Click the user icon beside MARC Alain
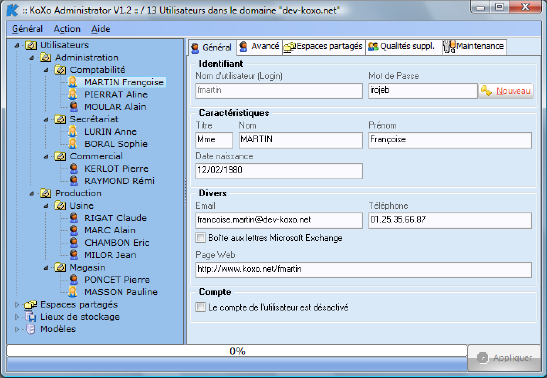This screenshot has width=547, height=378. point(74,230)
